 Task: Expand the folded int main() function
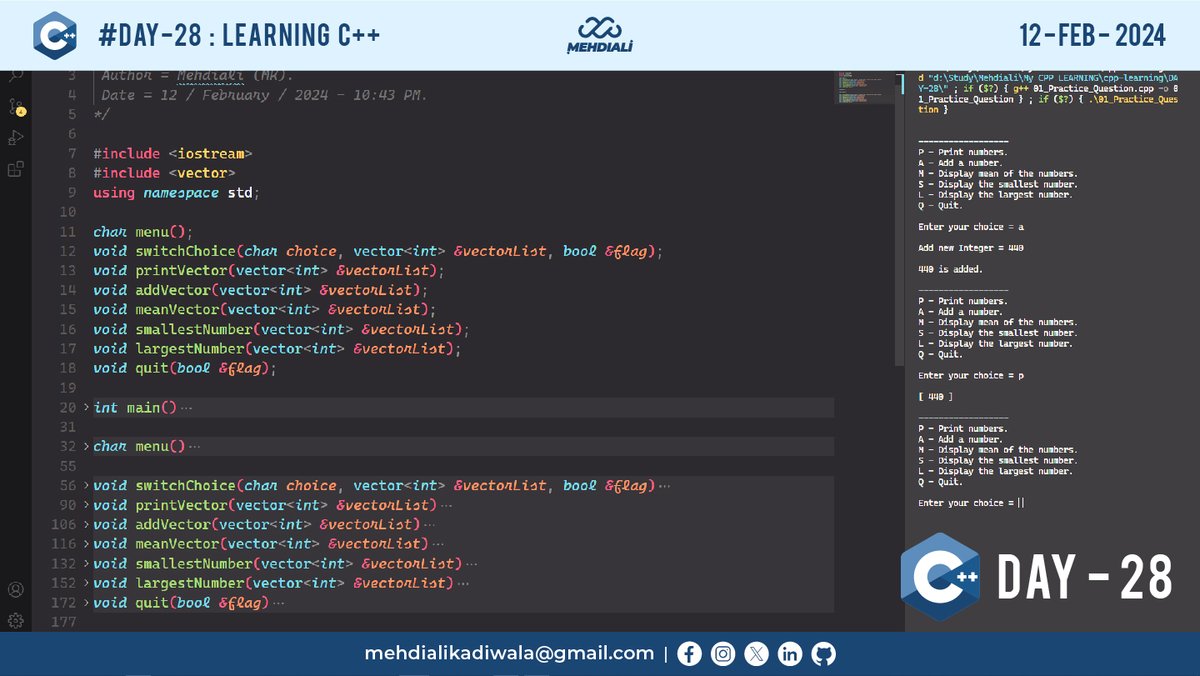tap(86, 408)
